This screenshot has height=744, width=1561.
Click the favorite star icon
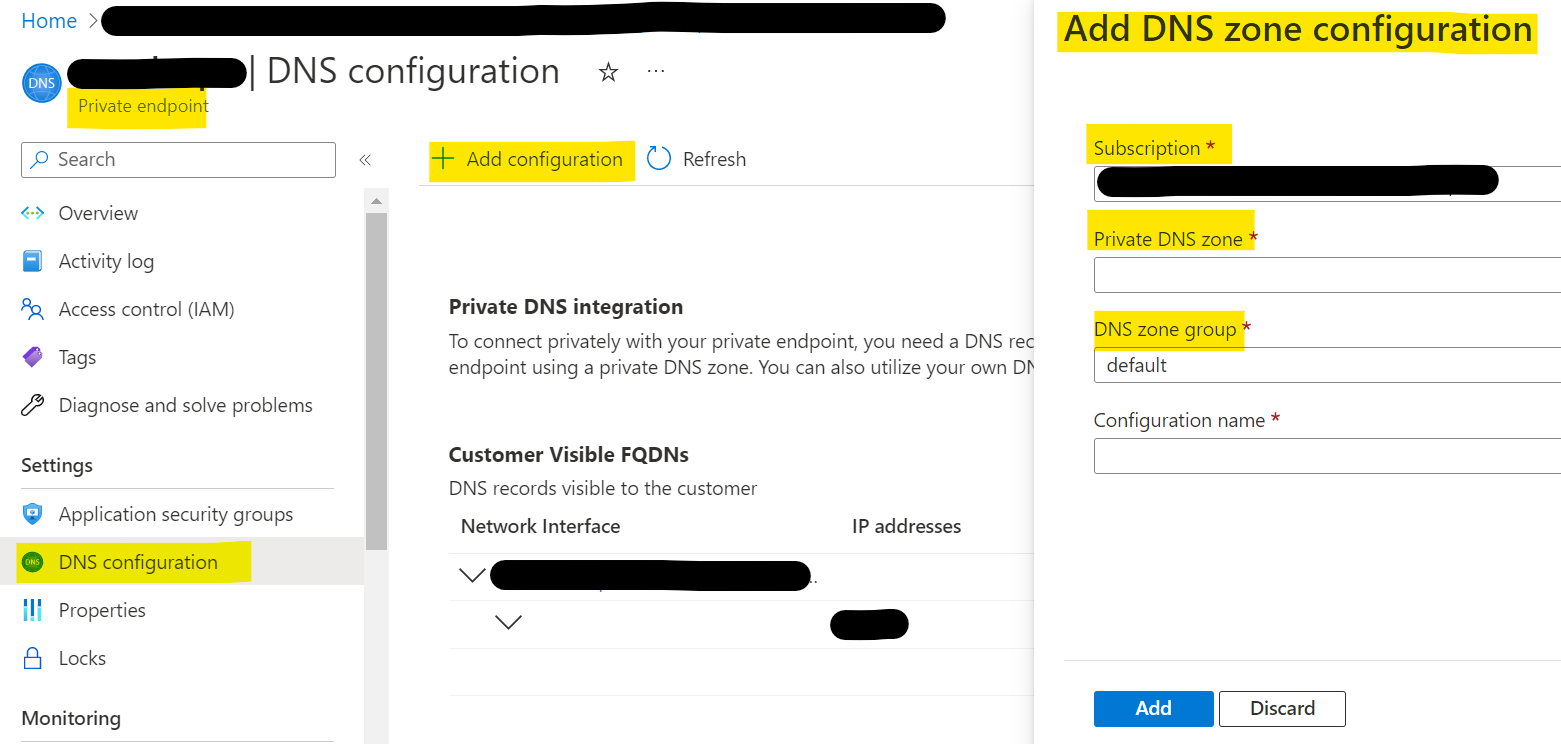coord(608,72)
